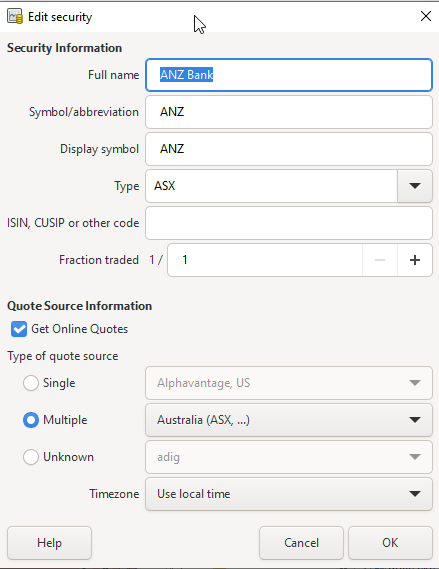
Task: Click the Display symbol field
Action: point(289,149)
